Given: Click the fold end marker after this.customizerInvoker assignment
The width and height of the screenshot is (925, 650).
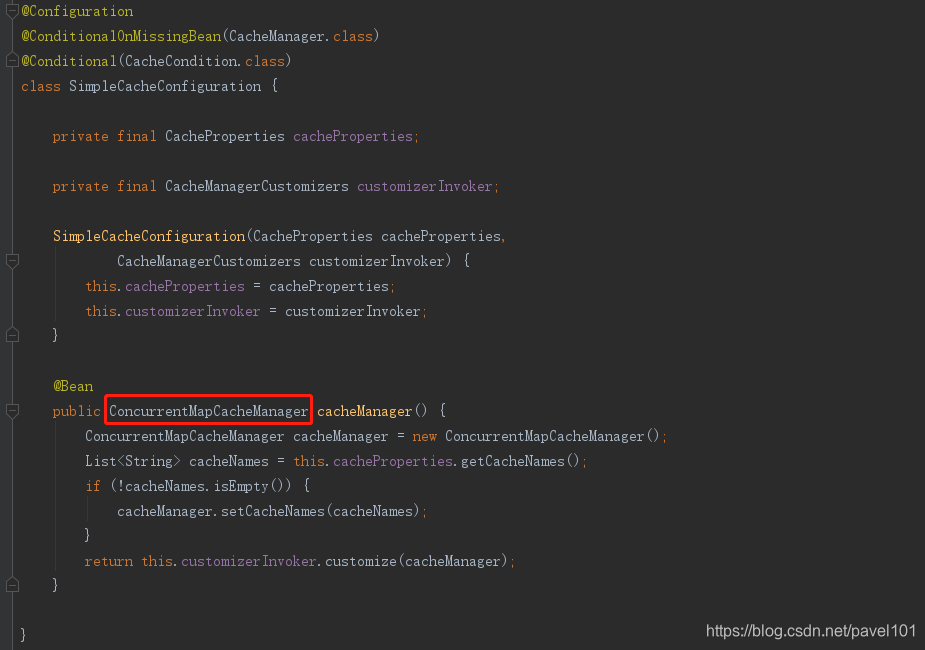Looking at the screenshot, I should tap(12, 335).
